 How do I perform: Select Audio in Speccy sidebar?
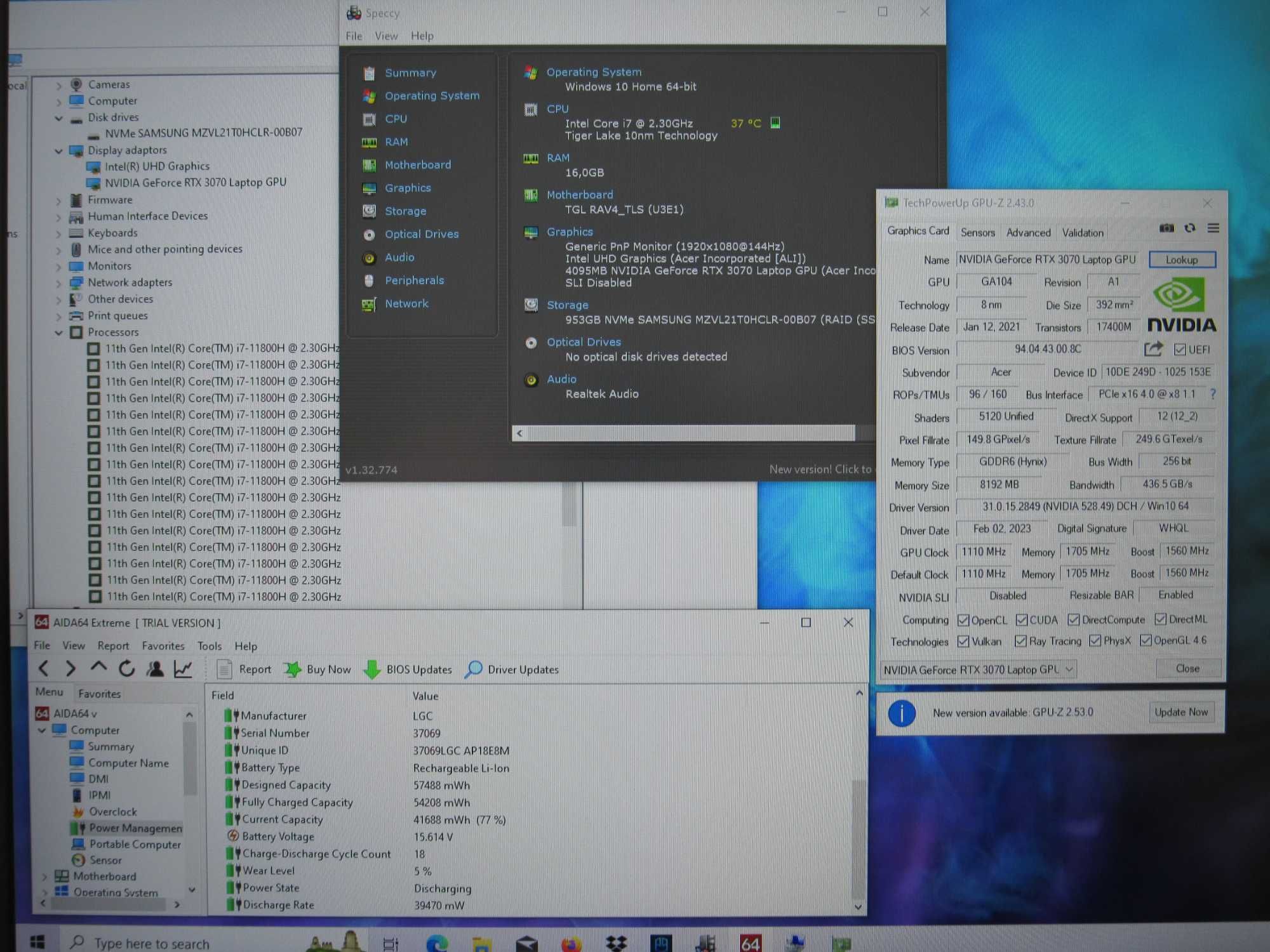tap(399, 257)
